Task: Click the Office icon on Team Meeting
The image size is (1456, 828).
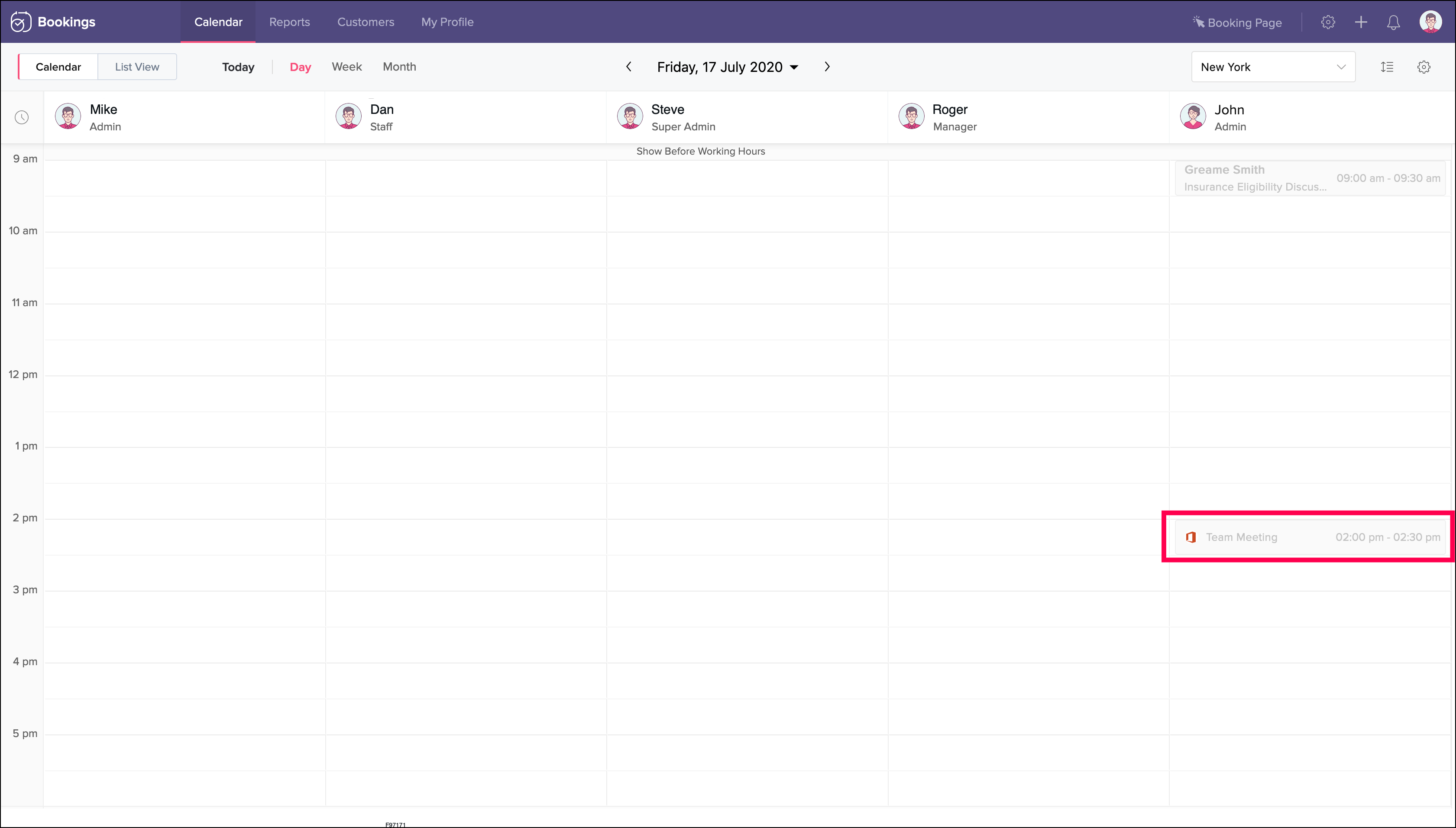Action: pyautogui.click(x=1191, y=537)
